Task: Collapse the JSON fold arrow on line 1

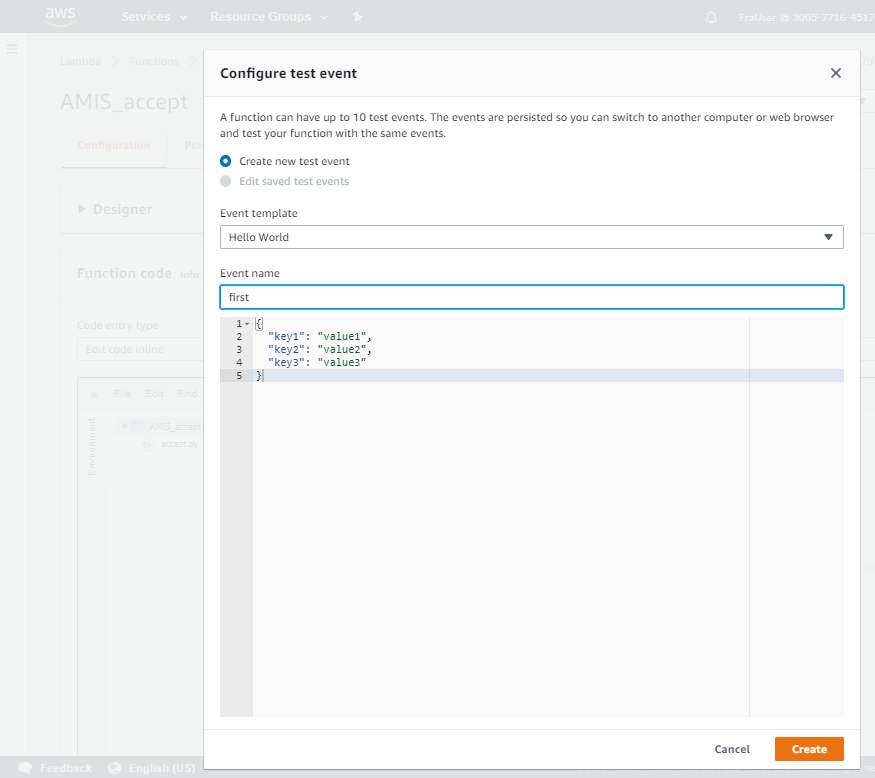Action: point(247,324)
